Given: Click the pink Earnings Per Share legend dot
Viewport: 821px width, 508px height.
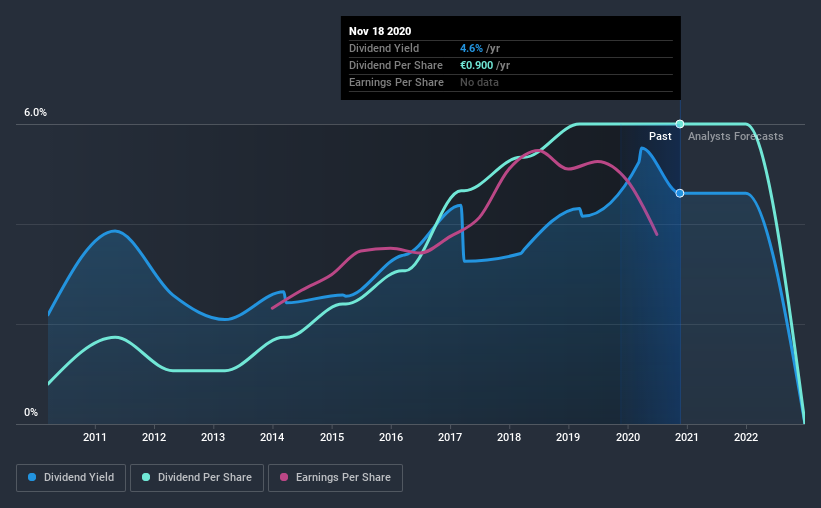Looking at the screenshot, I should [284, 477].
